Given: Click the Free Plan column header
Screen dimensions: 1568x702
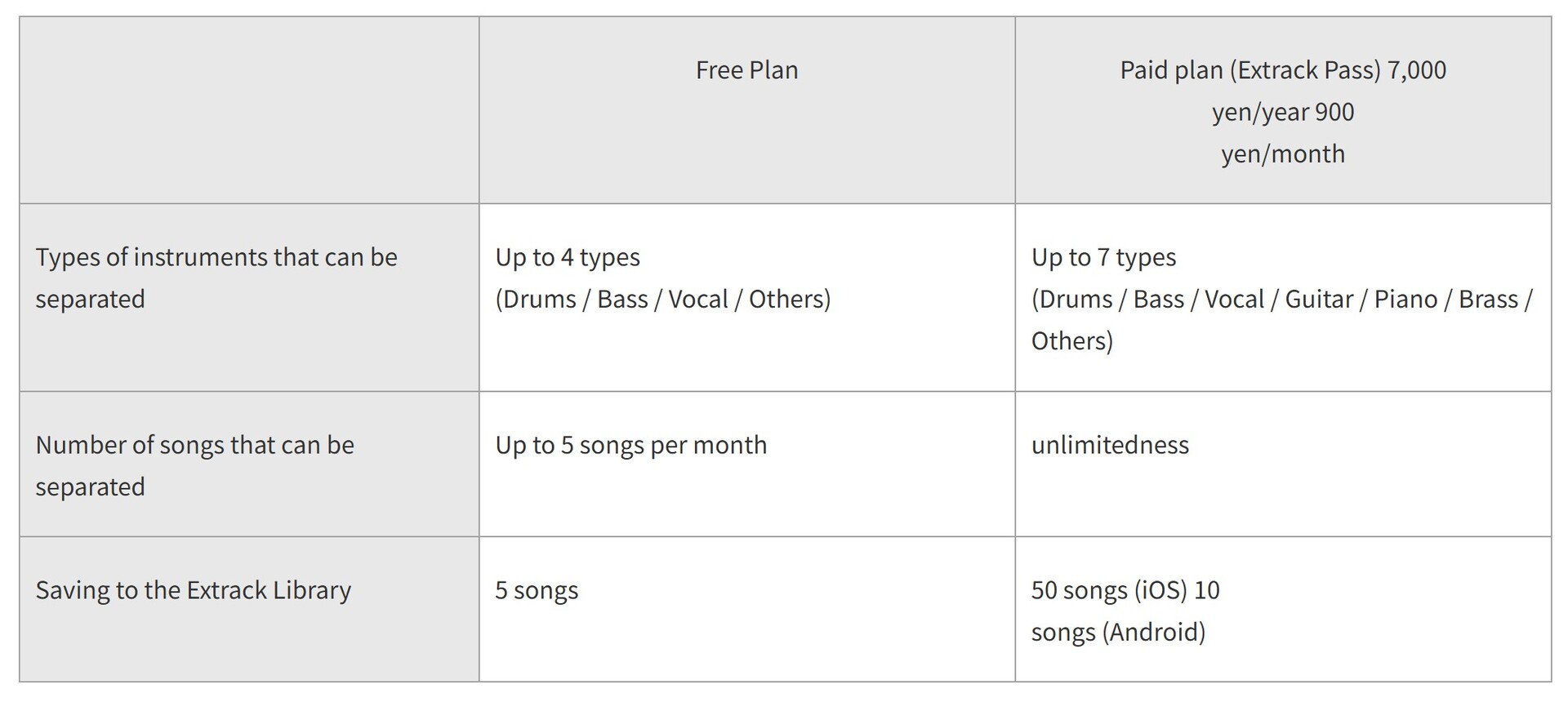Looking at the screenshot, I should pyautogui.click(x=746, y=110).
